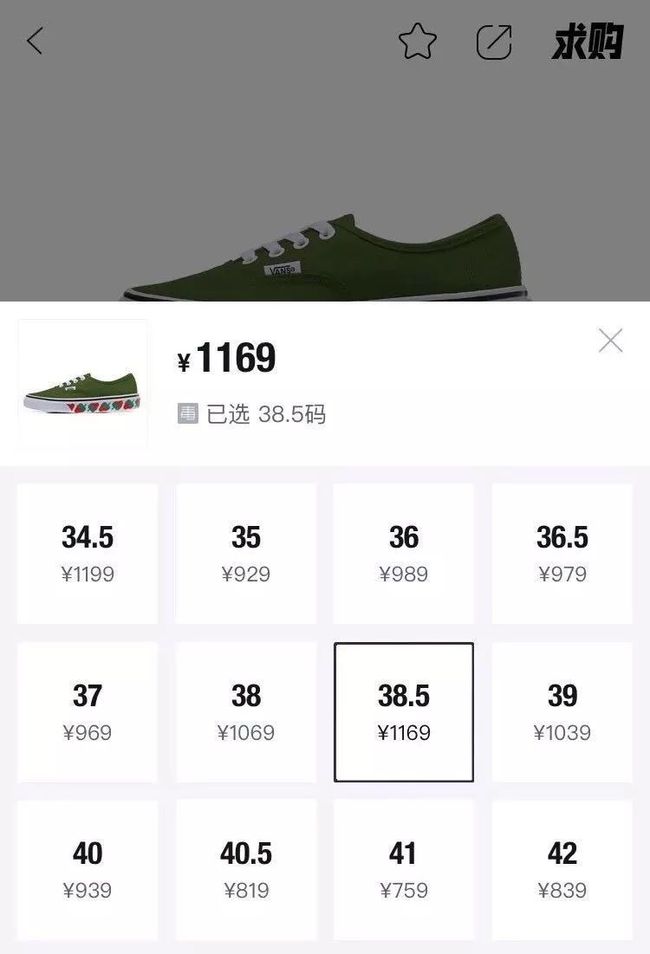
Task: Deselect the highlighted size 38.5
Action: [404, 712]
